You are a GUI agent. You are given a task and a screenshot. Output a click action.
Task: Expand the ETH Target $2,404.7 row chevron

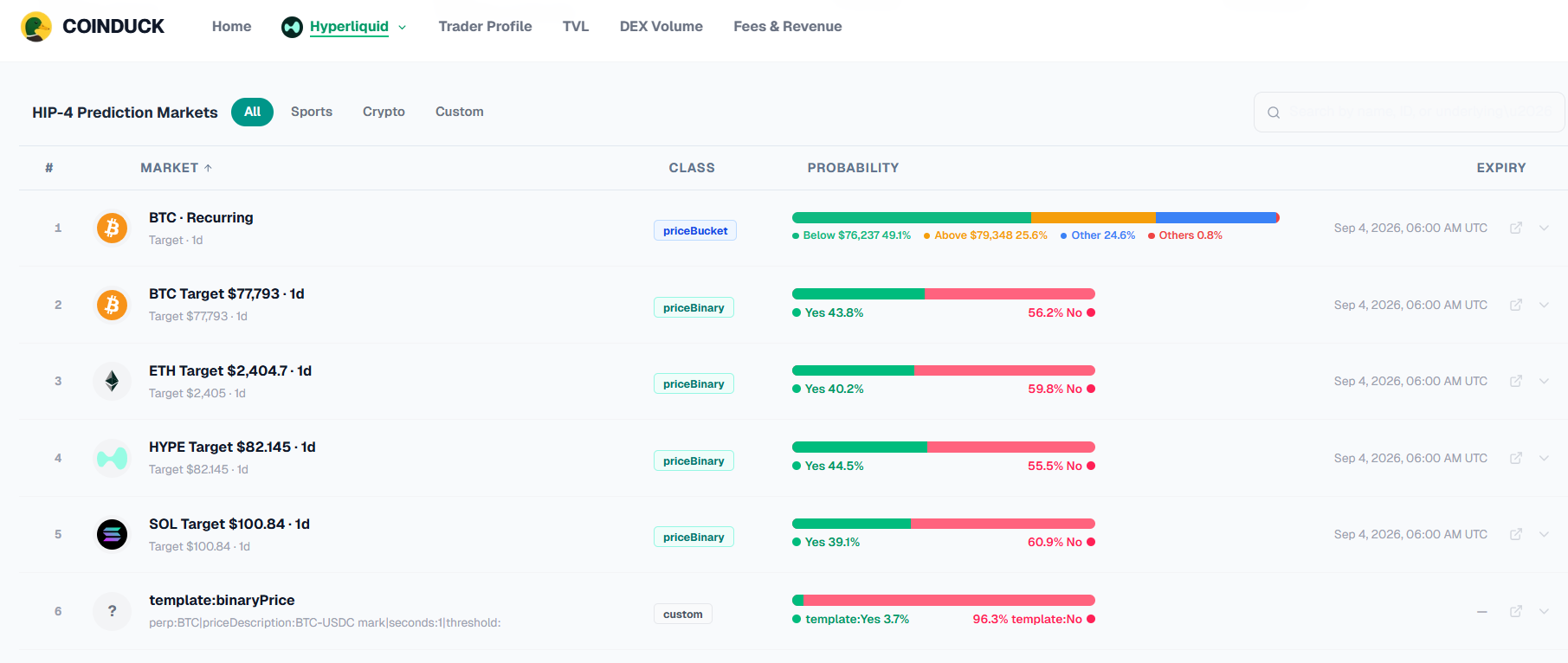1544,381
